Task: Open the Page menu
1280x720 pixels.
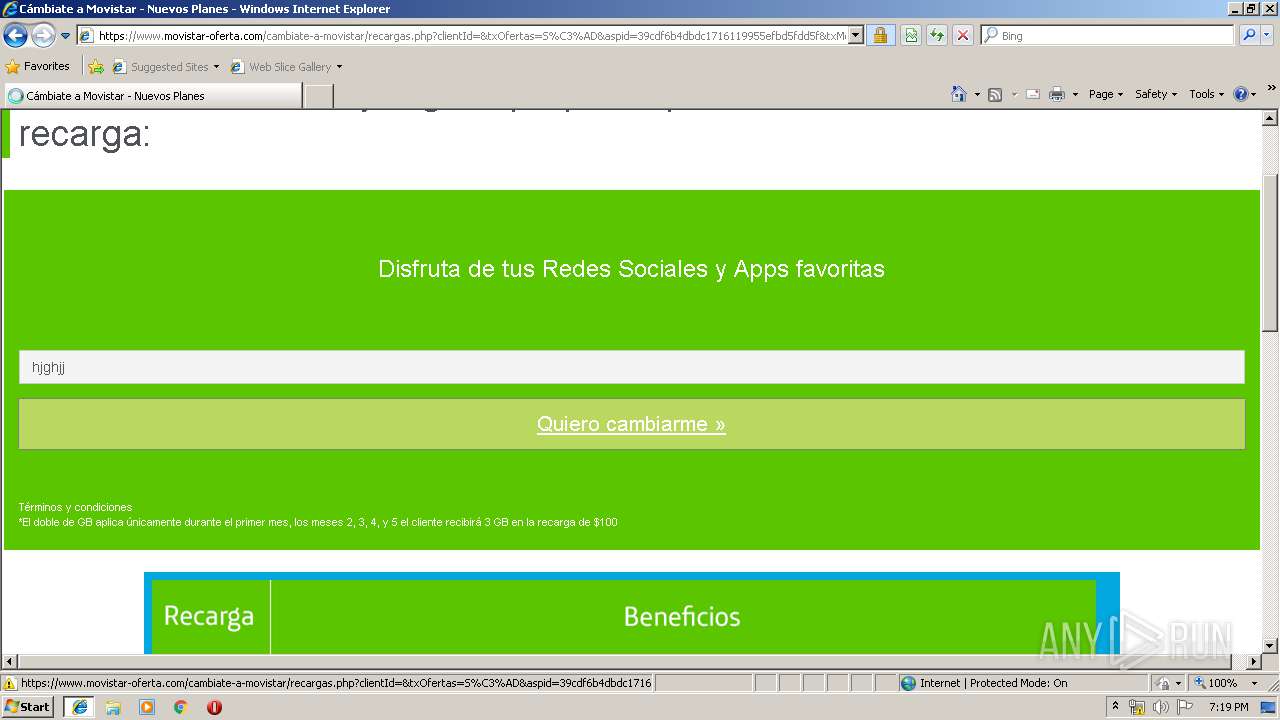Action: point(1105,94)
